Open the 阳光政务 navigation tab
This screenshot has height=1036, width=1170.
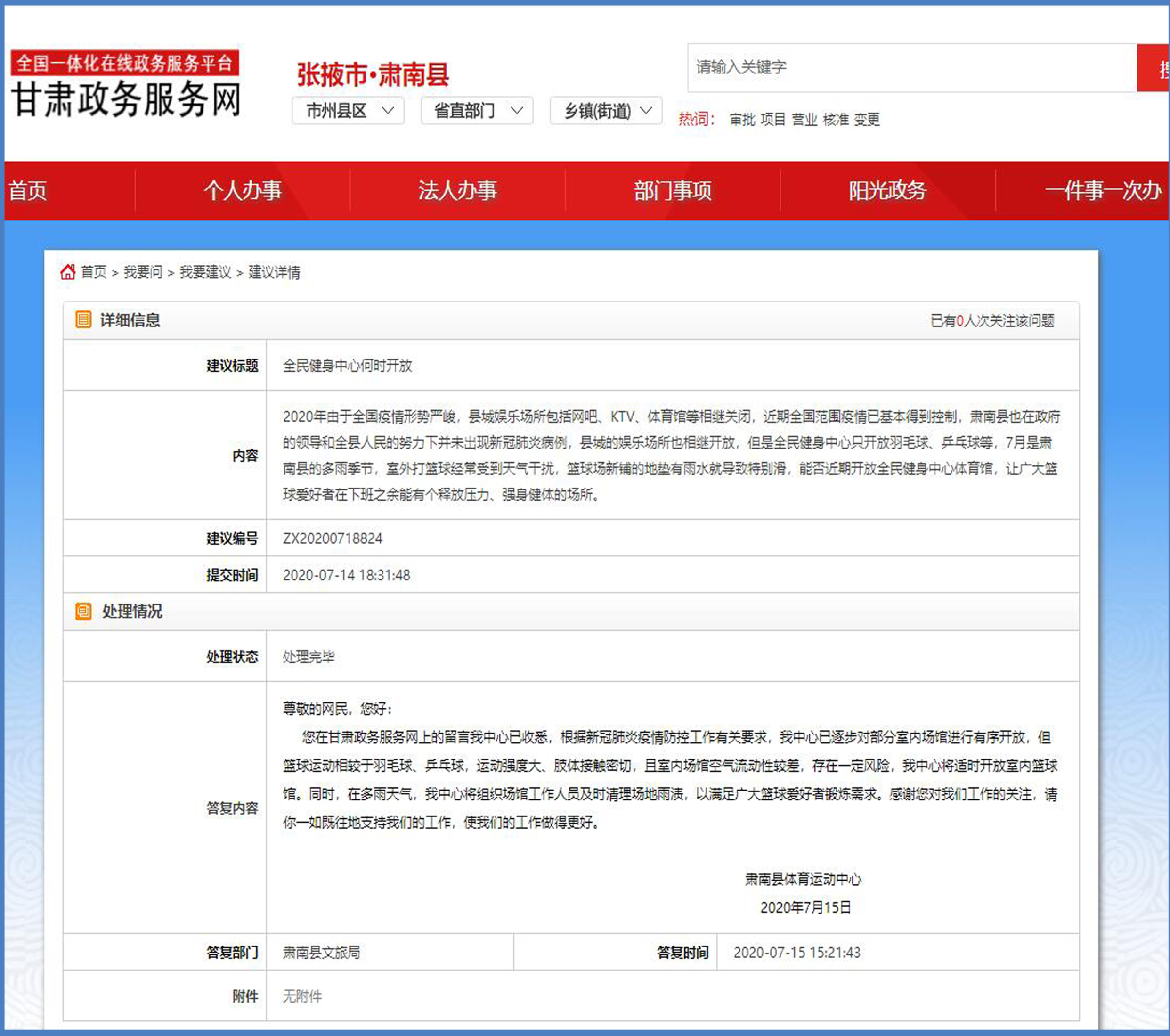[888, 190]
